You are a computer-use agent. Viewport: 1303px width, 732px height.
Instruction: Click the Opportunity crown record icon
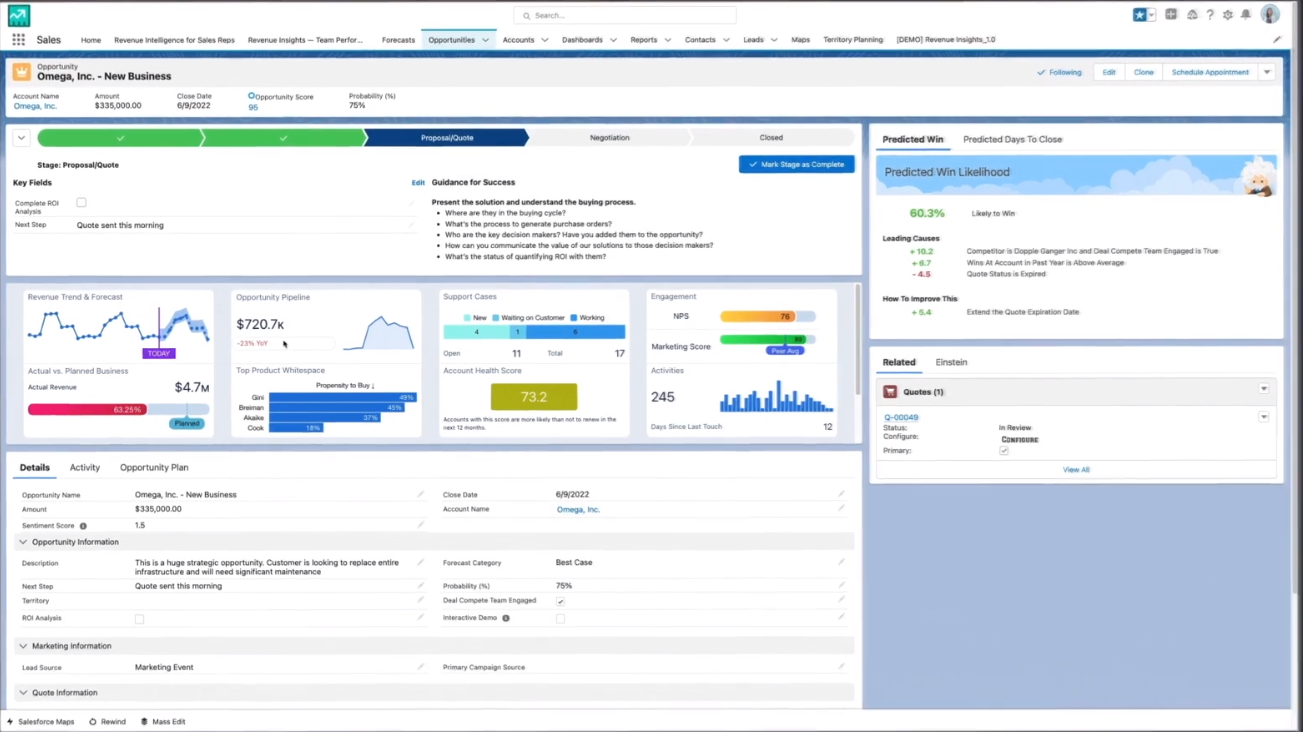point(22,72)
